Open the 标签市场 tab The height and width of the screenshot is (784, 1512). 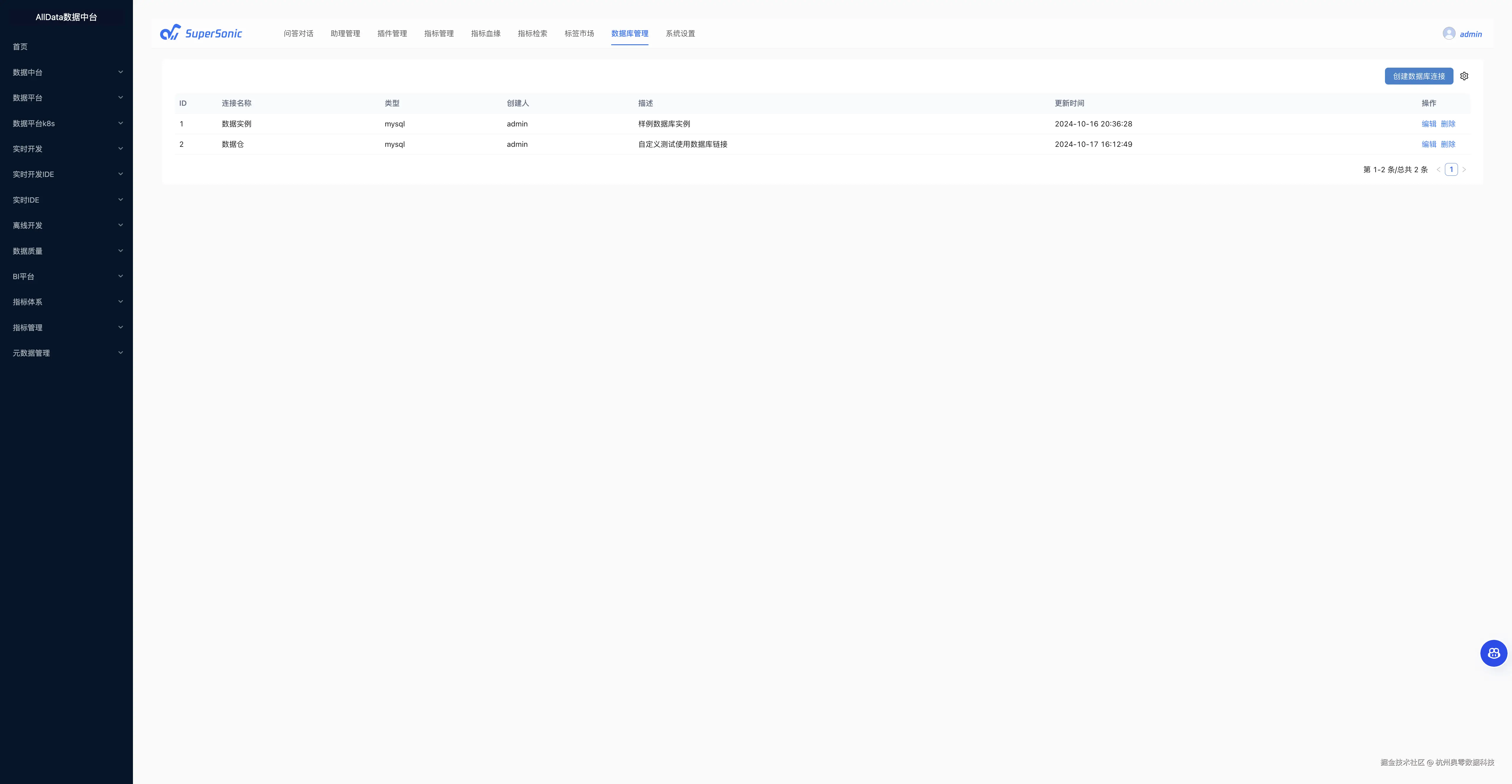coord(579,33)
